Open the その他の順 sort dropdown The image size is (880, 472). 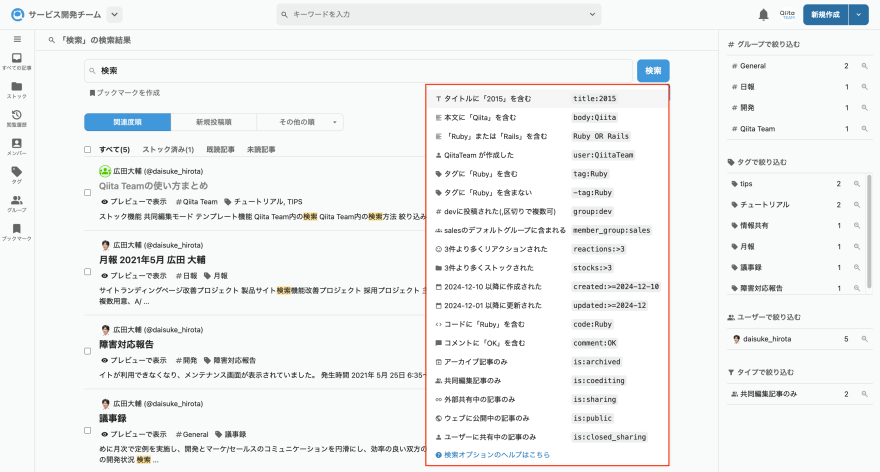[x=300, y=122]
